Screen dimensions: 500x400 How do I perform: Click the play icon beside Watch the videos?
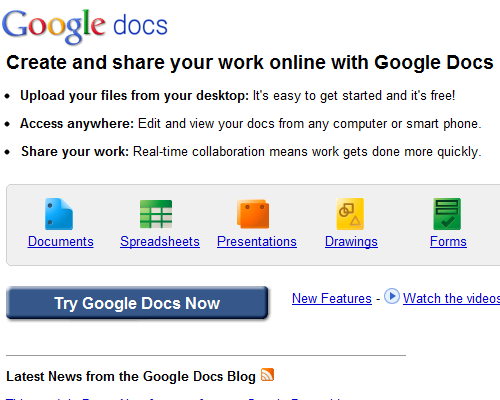tap(392, 296)
